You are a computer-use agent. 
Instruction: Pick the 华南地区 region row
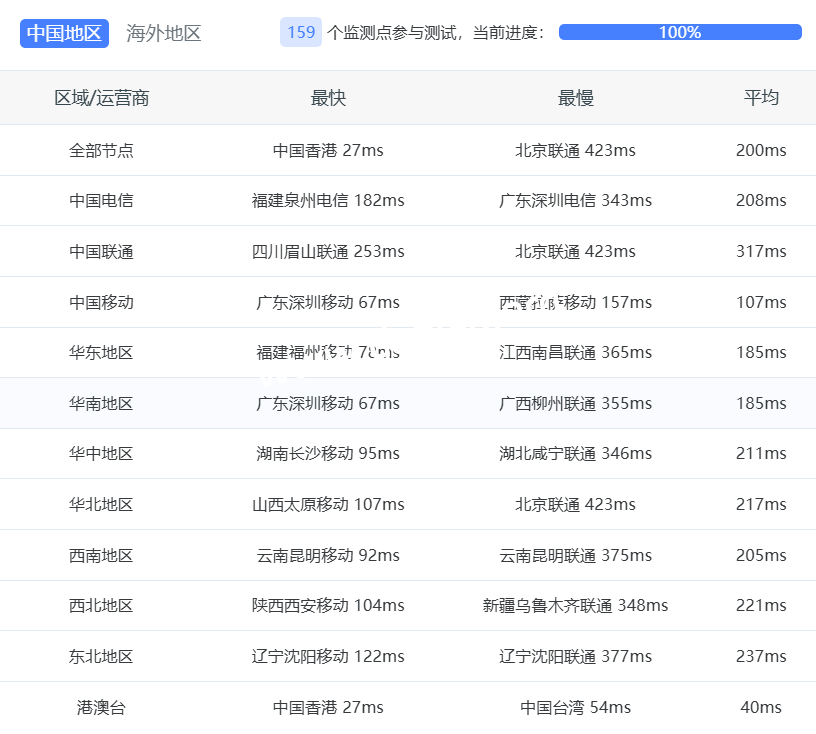[x=101, y=404]
